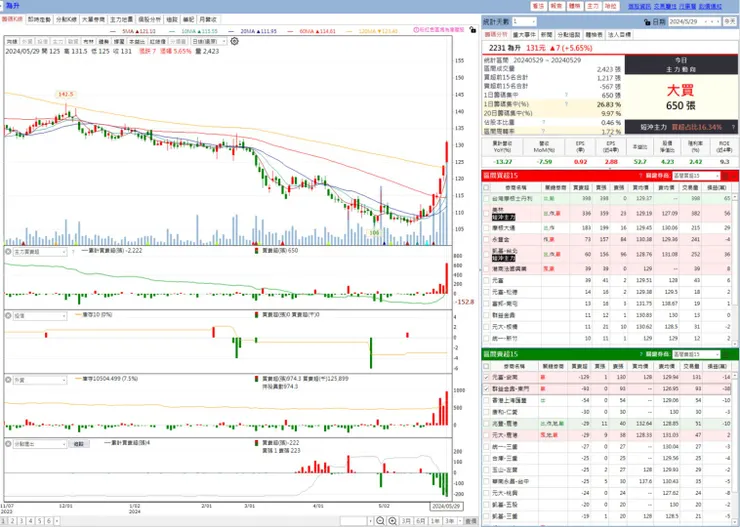Click 本益比 chart toolbar button

137,42
